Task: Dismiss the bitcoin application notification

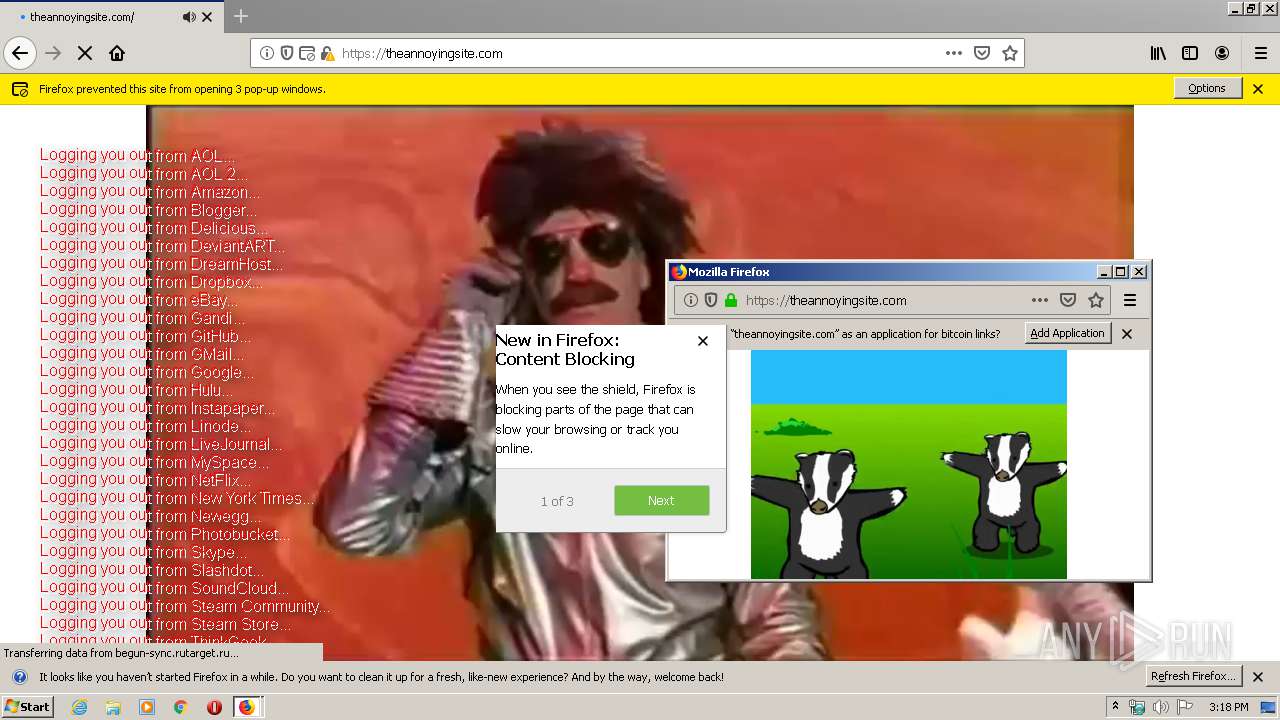Action: (1127, 334)
